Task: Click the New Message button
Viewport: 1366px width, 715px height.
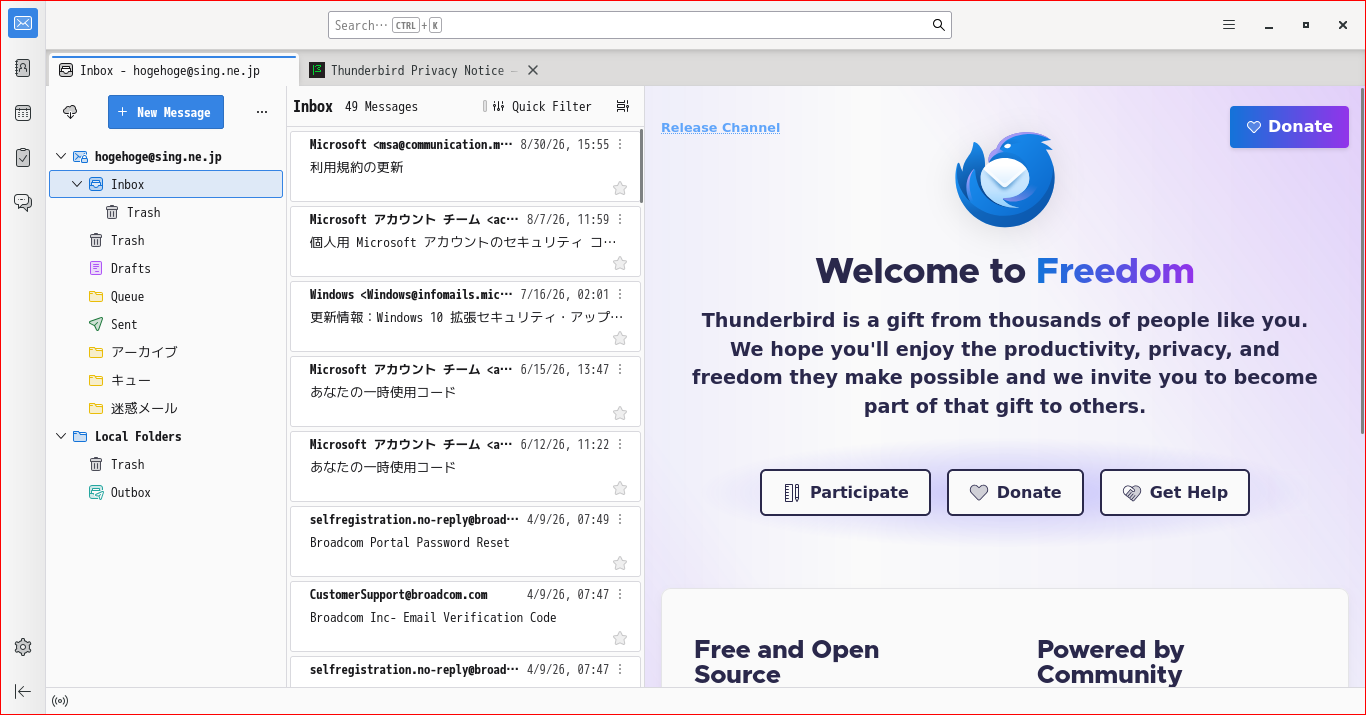Action: (166, 112)
